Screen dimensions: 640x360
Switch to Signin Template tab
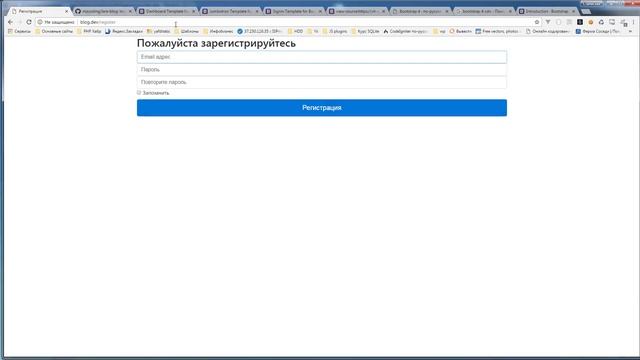(x=292, y=11)
